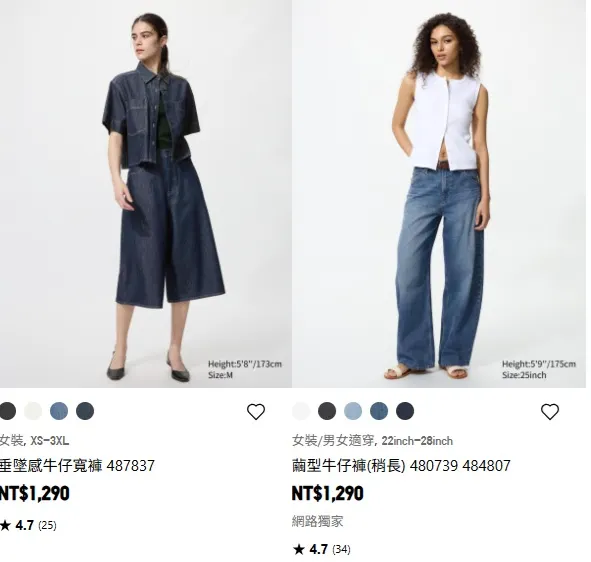Click NT$1,290 price under 繭型牛仔褲
The image size is (591, 562).
(328, 494)
